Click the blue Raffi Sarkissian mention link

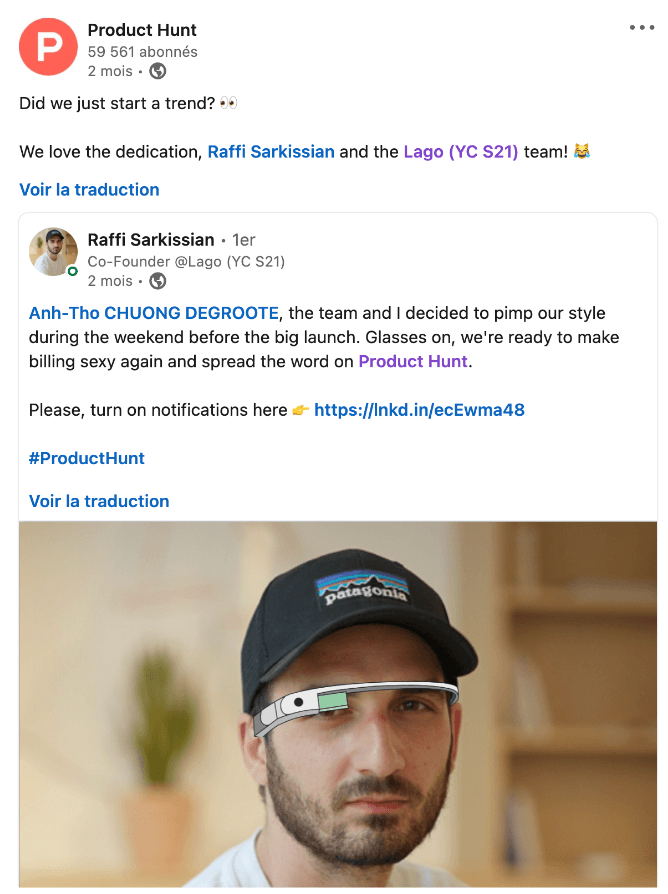271,152
